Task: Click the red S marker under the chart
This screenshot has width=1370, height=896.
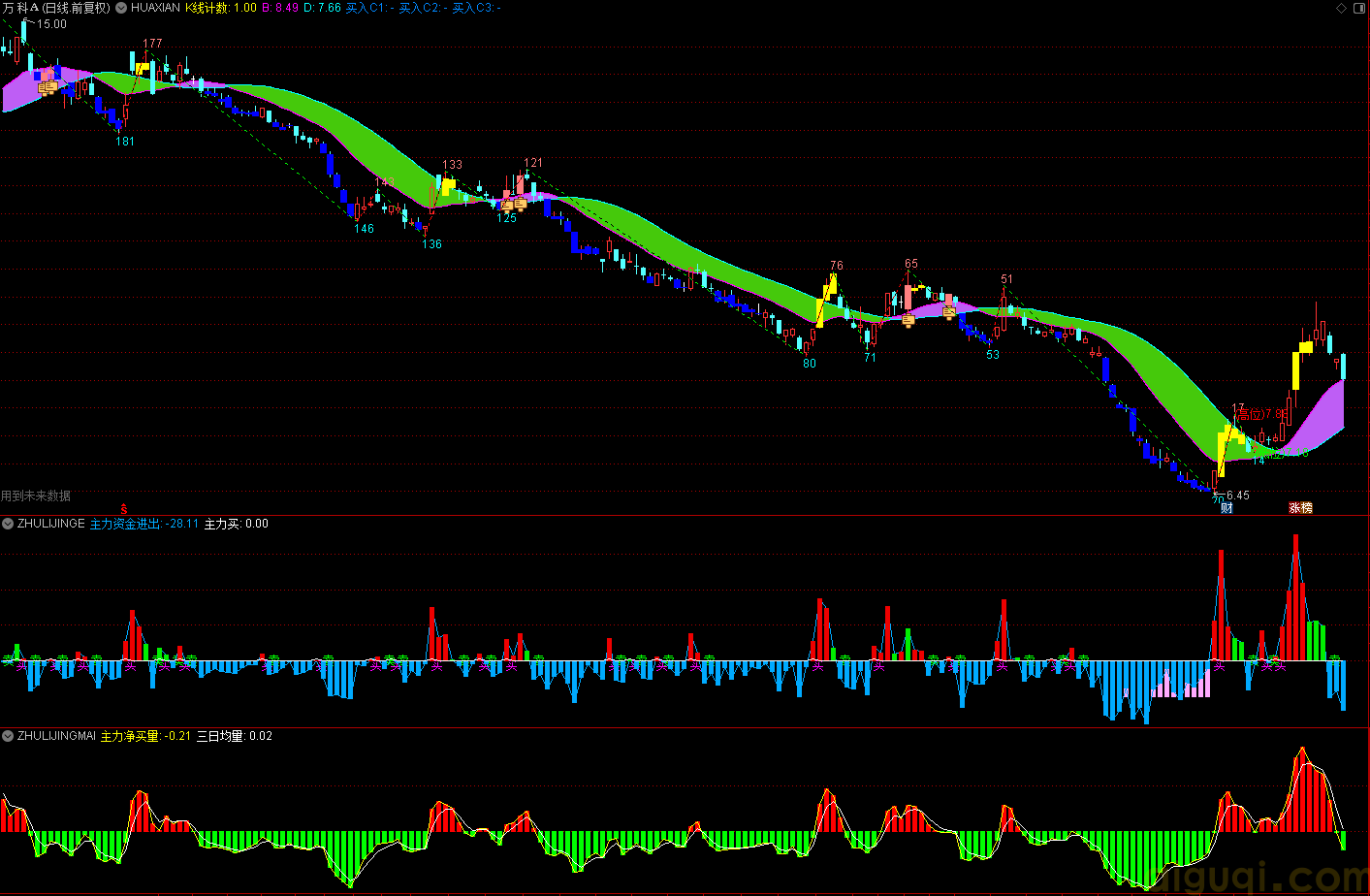Action: tap(124, 508)
